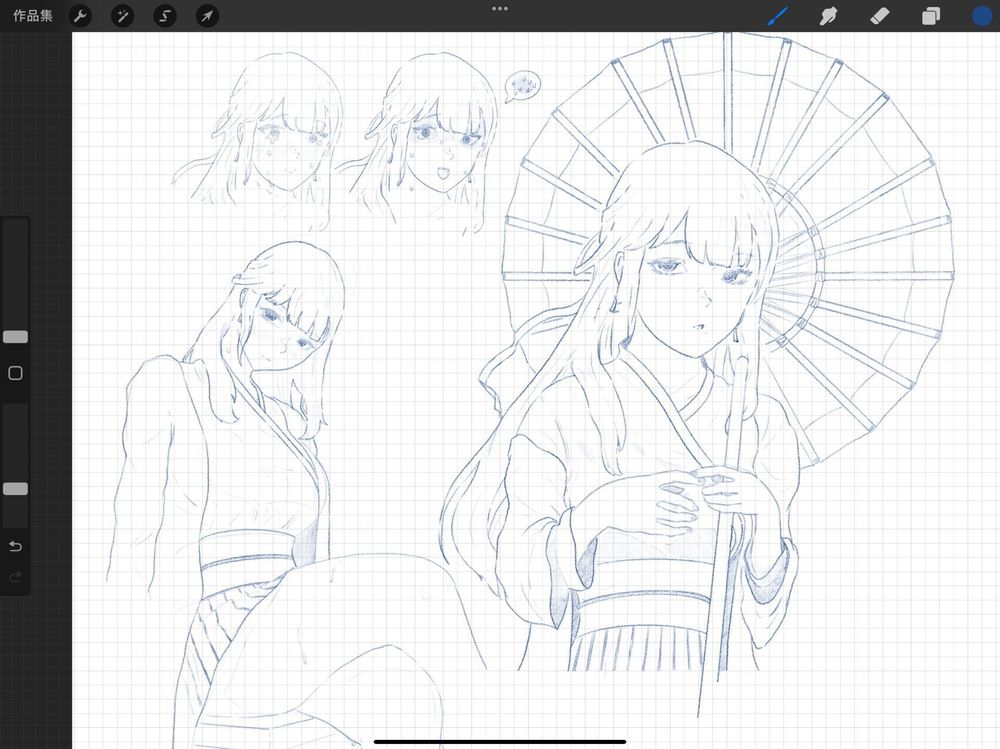The height and width of the screenshot is (749, 1000).
Task: Tap the speech bubble sketch on canvas
Action: pyautogui.click(x=520, y=86)
